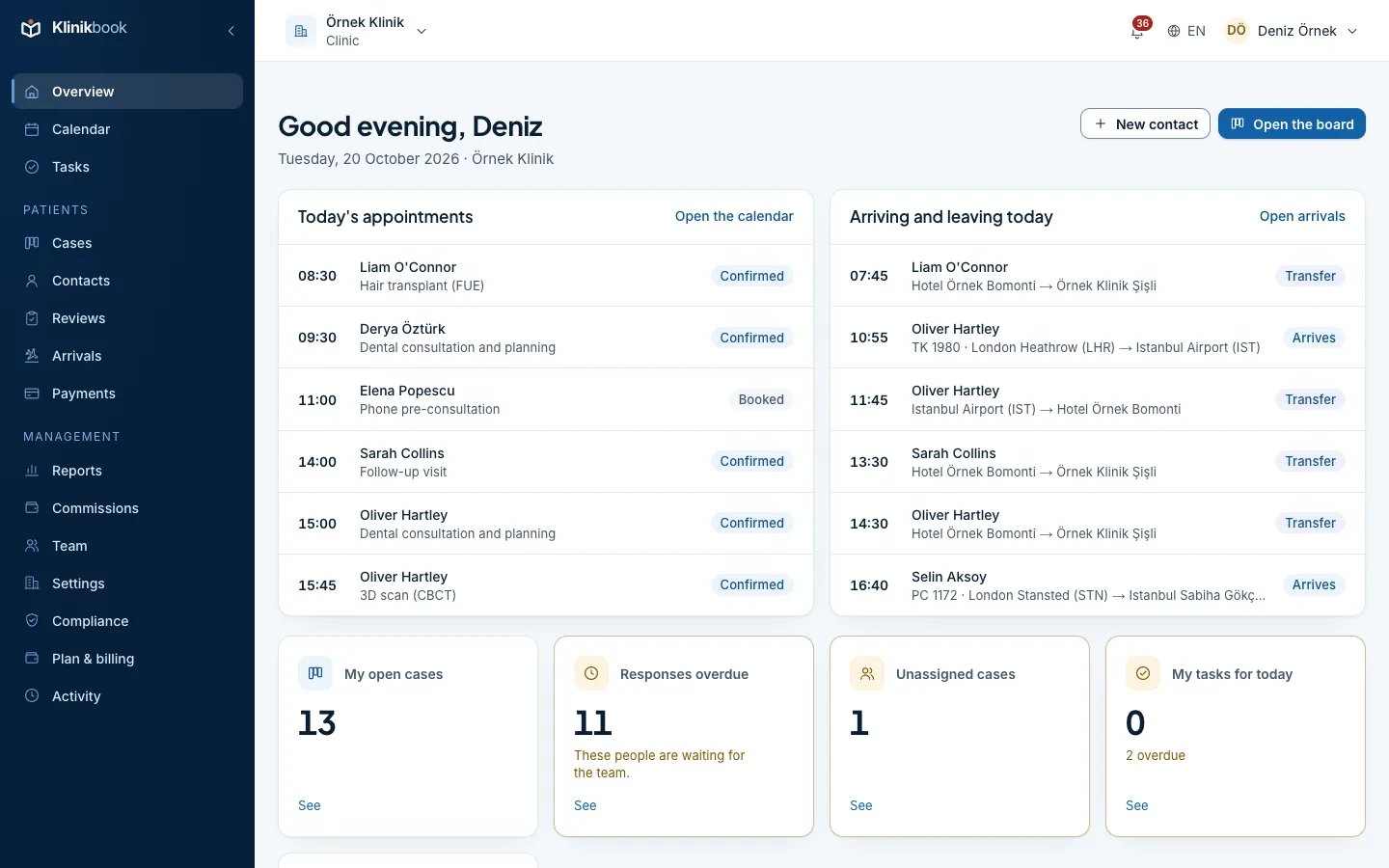Follow the Open arrivals link
Viewport: 1389px width, 868px height.
click(1302, 216)
